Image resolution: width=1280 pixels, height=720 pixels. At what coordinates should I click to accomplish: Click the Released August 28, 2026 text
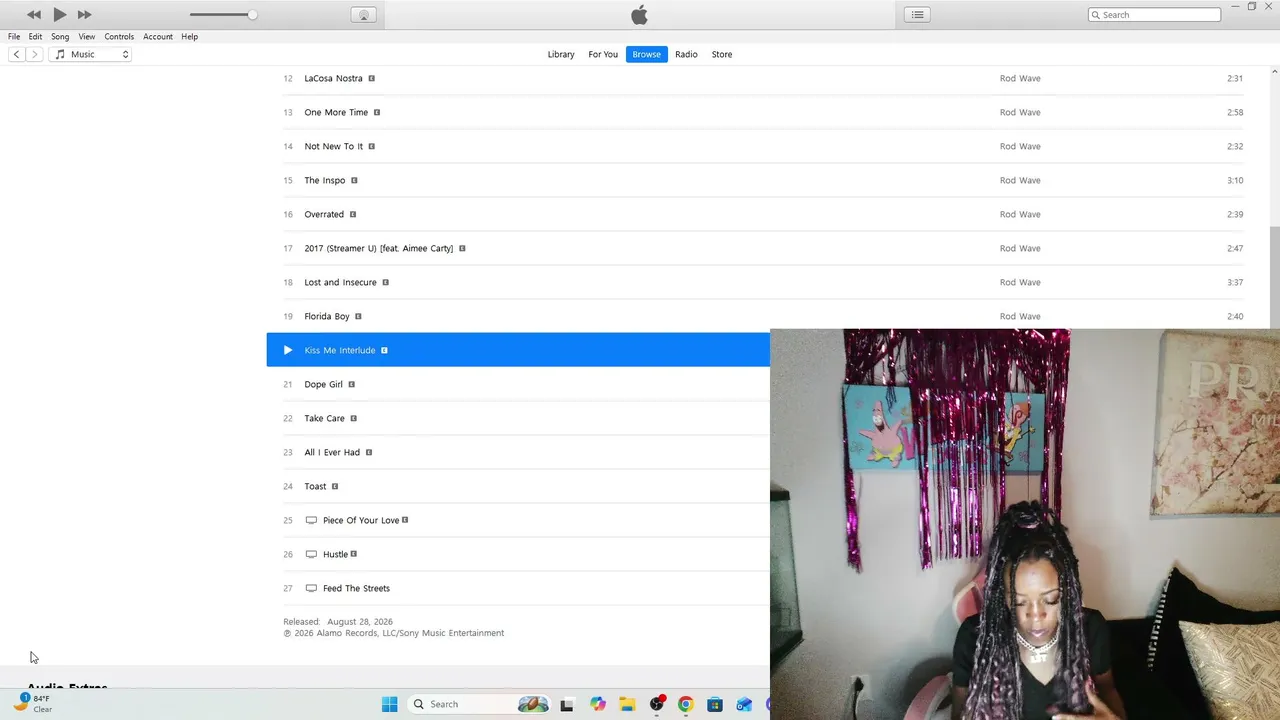(x=338, y=622)
